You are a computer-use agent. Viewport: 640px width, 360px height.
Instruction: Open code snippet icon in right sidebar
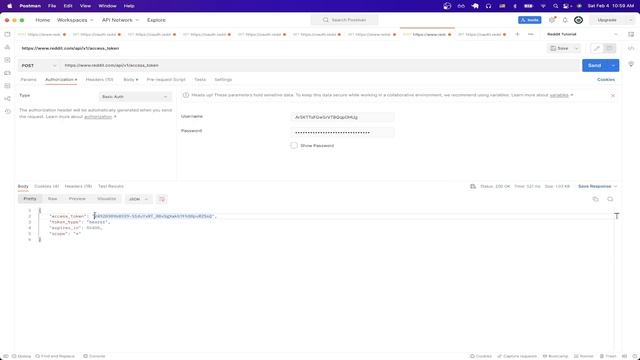coord(631,48)
